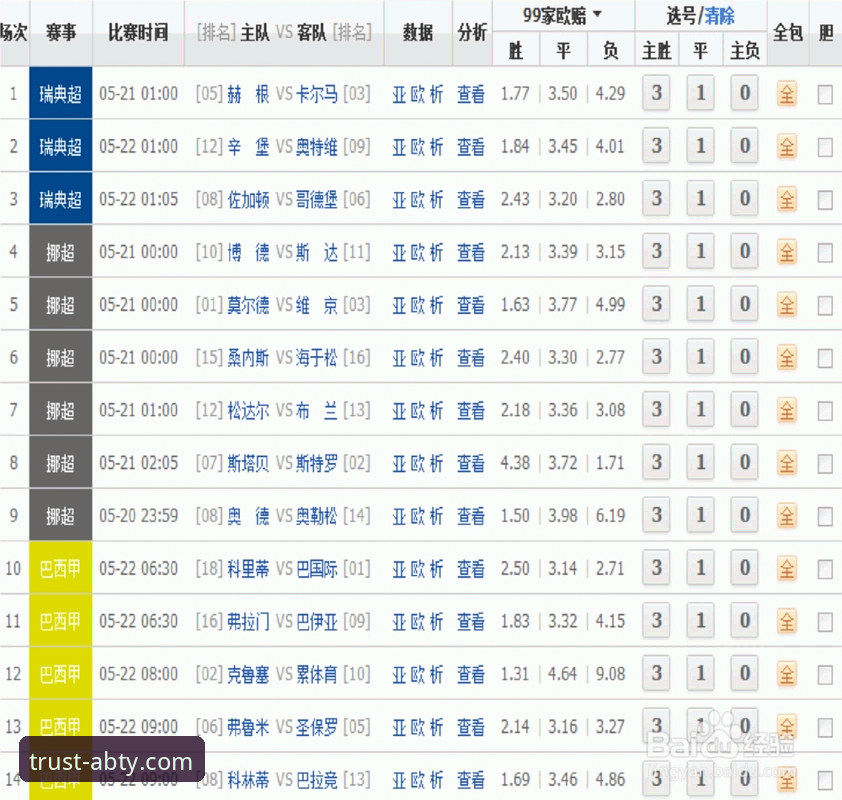This screenshot has height=800, width=842.
Task: Pick home win 3 for 科里蒂 vs 巴国际
Action: 656,568
